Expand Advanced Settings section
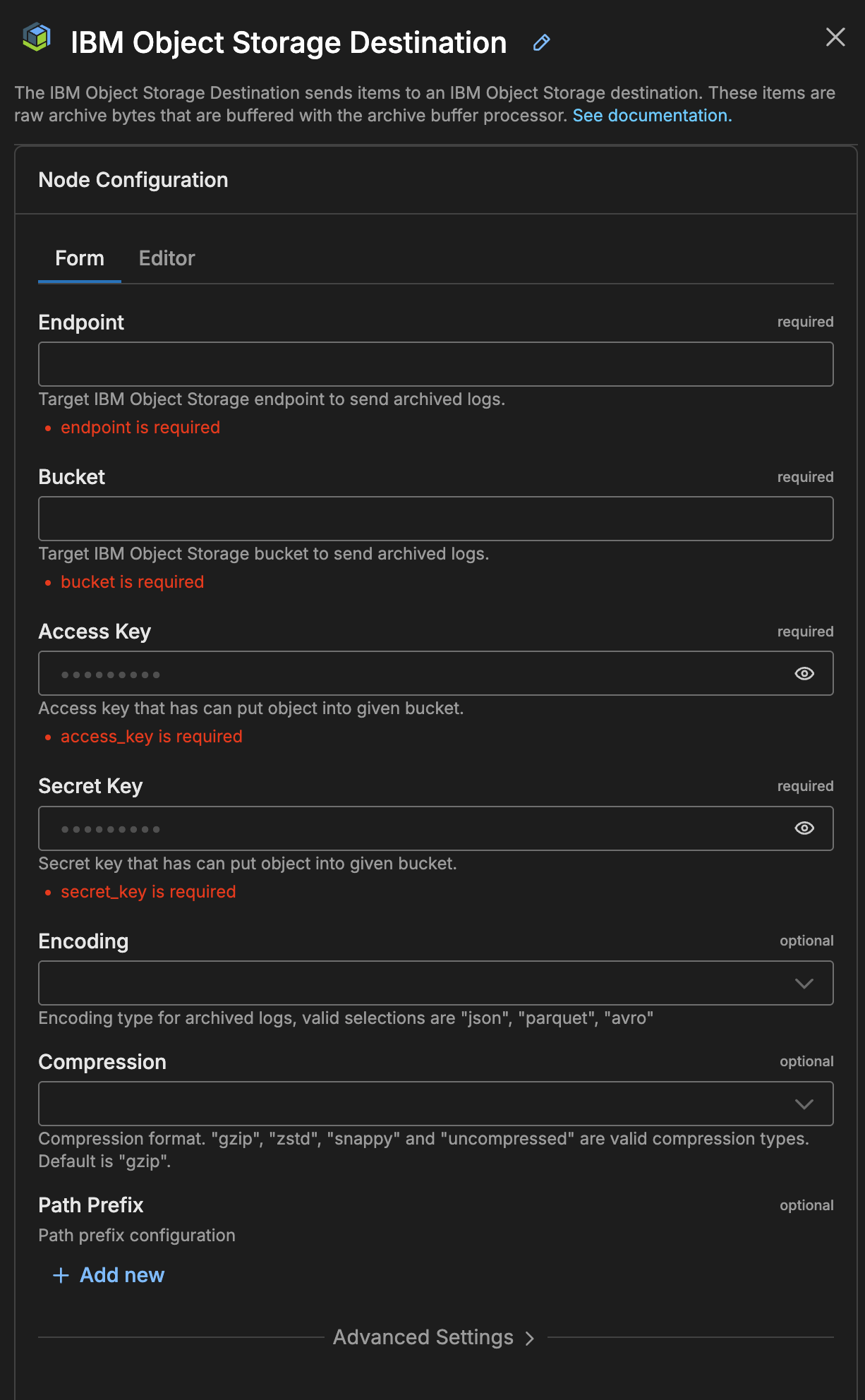This screenshot has height=1400, width=865. [x=423, y=1337]
